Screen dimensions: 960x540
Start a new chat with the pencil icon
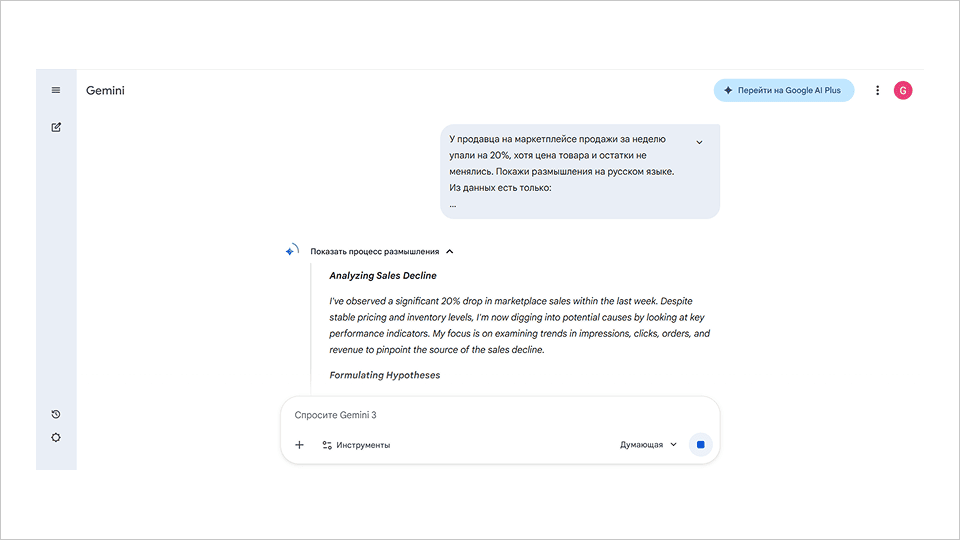56,127
